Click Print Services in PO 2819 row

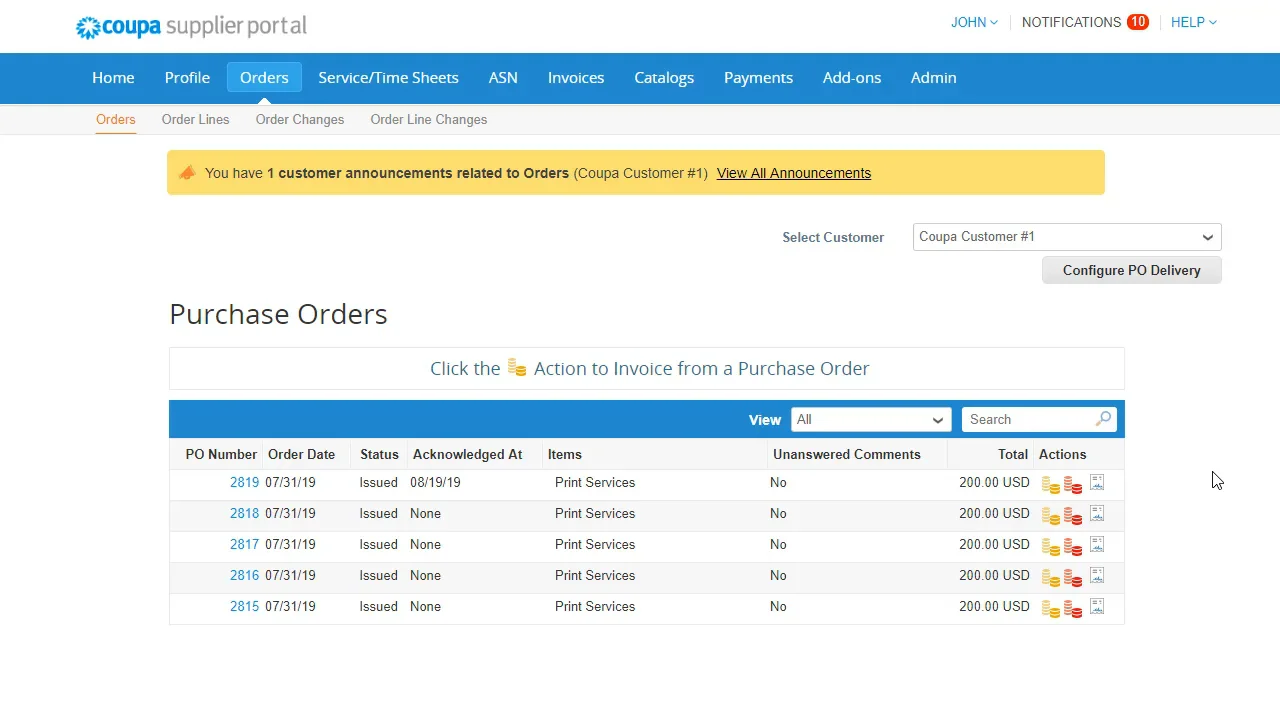[x=595, y=482]
